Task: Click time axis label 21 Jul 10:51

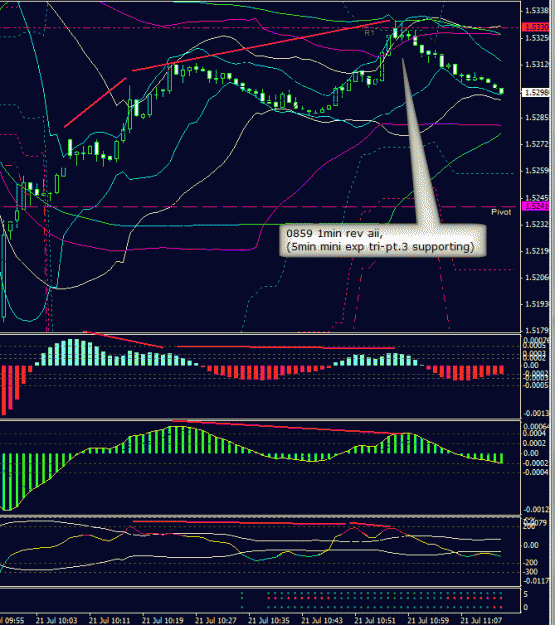Action: (375, 621)
